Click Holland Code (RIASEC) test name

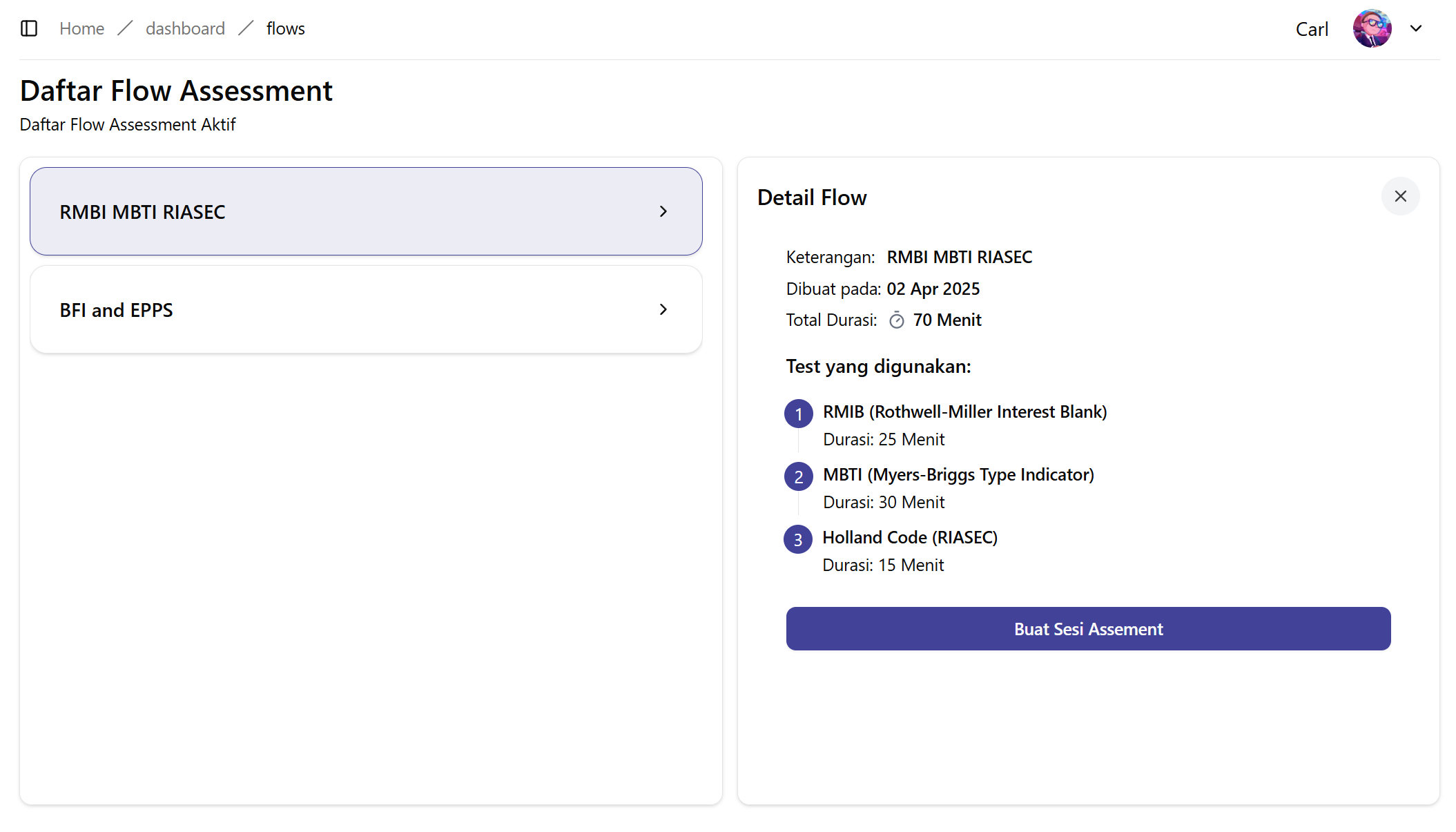[x=910, y=537]
